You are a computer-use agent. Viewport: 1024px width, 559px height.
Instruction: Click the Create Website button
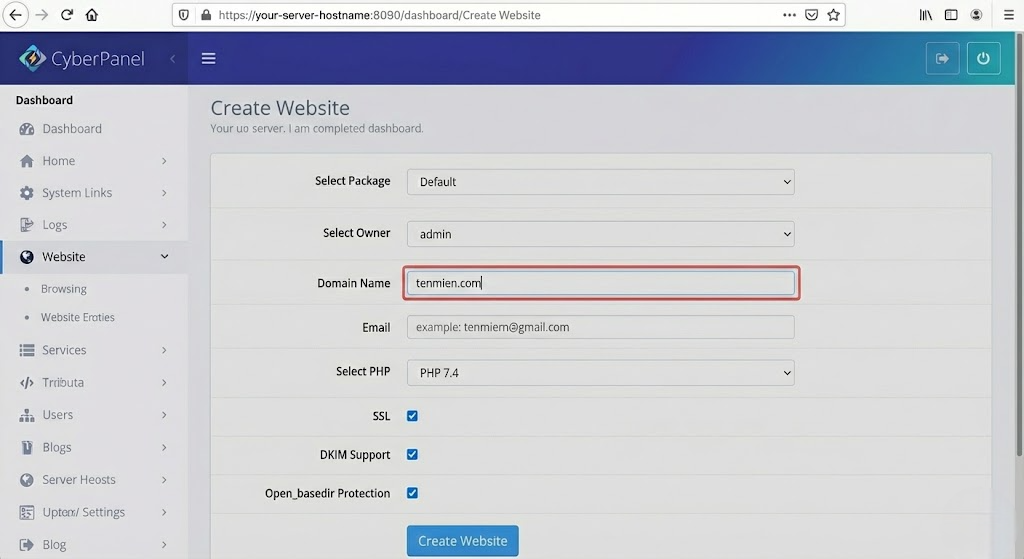point(462,541)
